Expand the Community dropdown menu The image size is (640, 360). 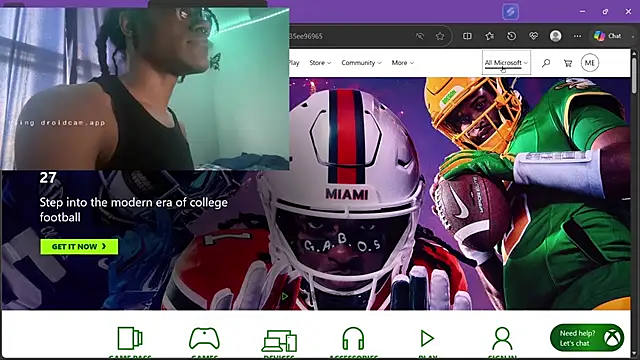point(361,63)
